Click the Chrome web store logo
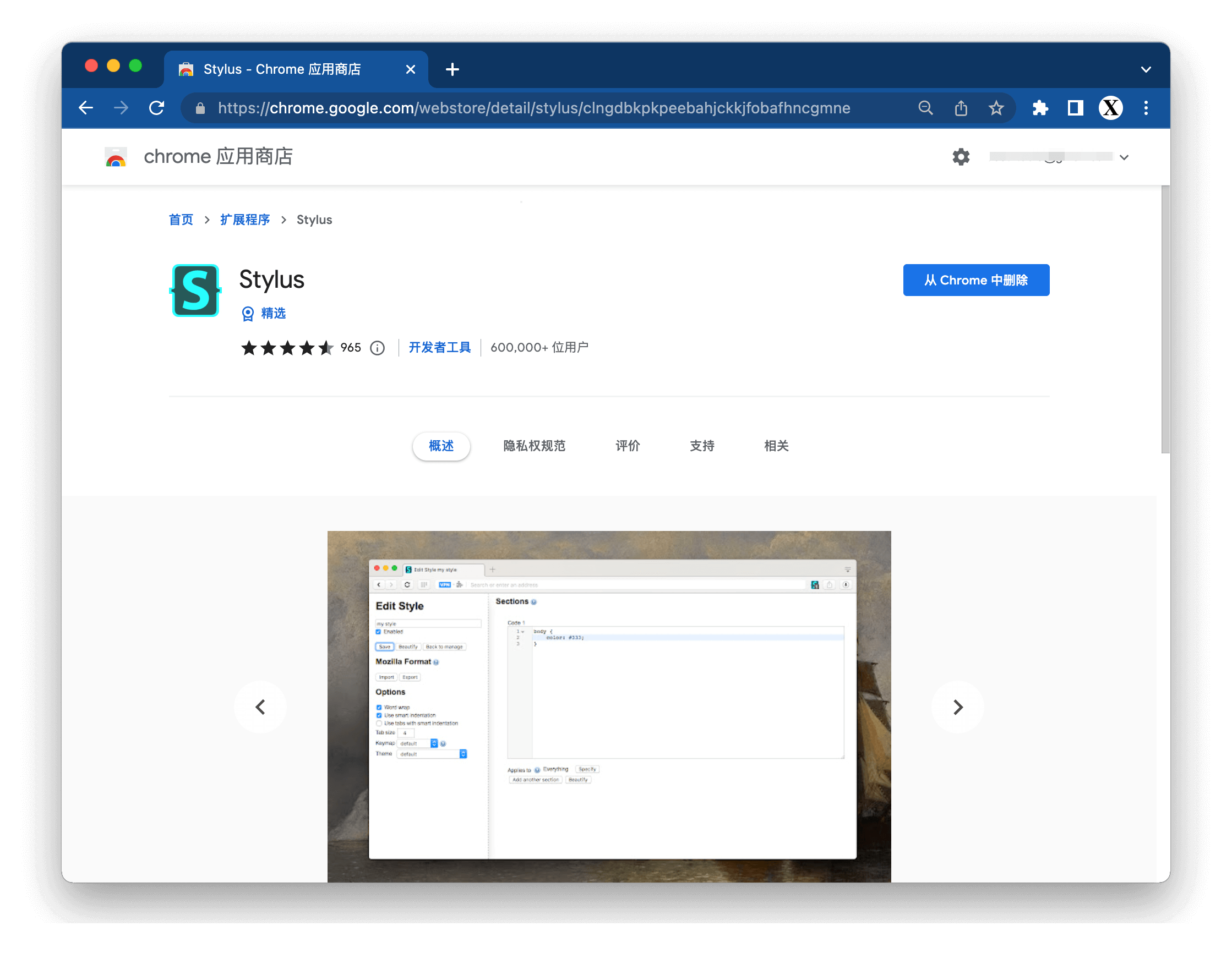 (116, 157)
